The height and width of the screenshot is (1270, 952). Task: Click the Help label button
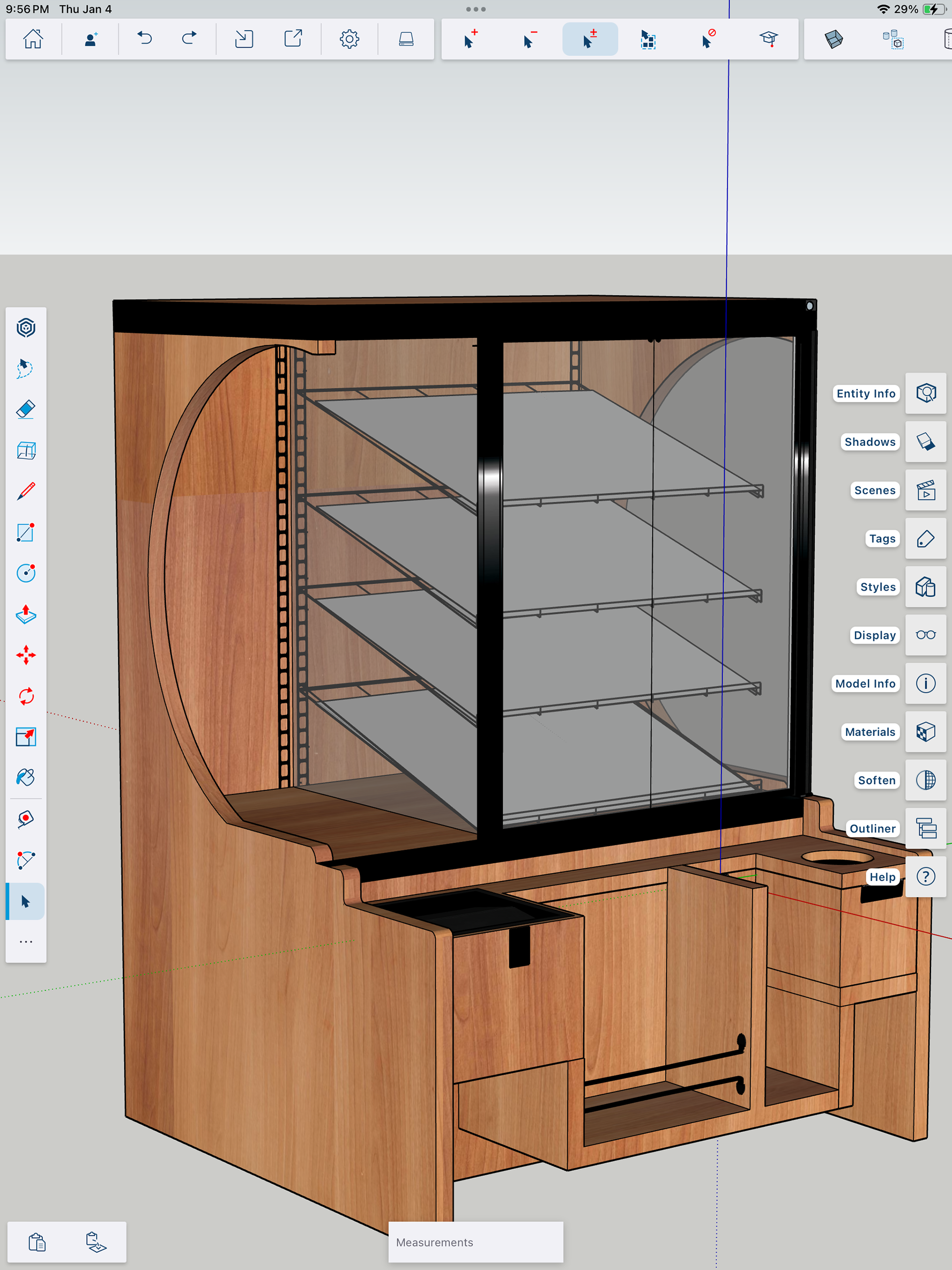pyautogui.click(x=882, y=877)
